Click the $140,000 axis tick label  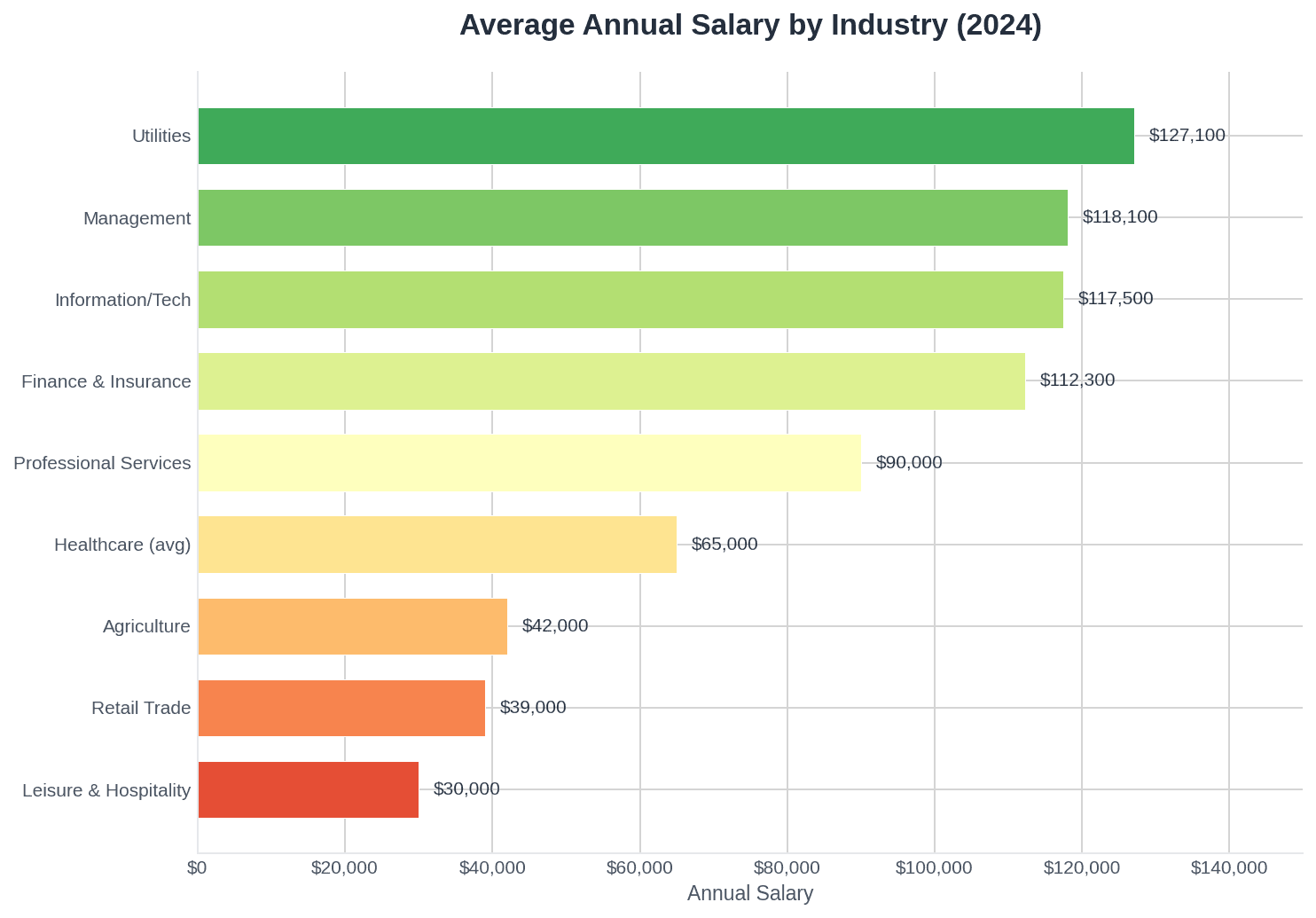tap(1228, 867)
